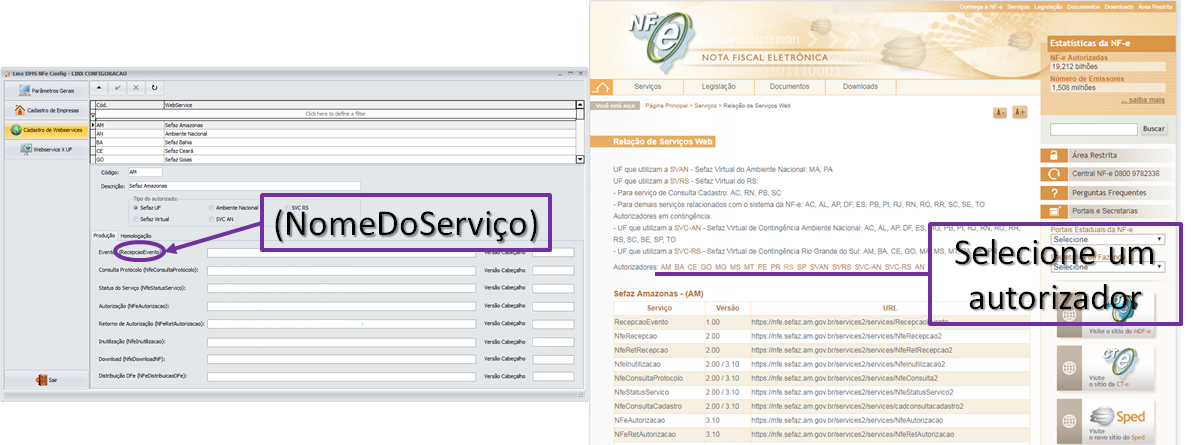Image resolution: width=1191 pixels, height=445 pixels.
Task: Open Webservice X UF sidebar item
Action: pos(46,150)
